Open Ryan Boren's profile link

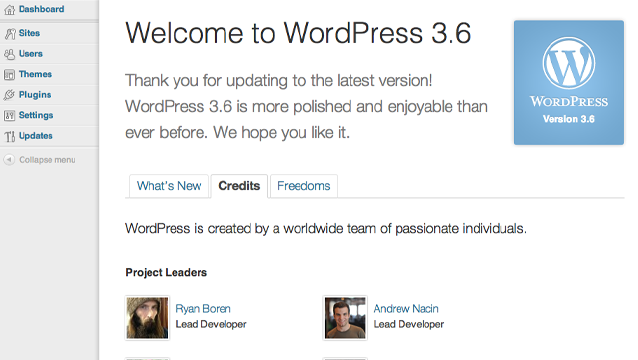click(203, 309)
